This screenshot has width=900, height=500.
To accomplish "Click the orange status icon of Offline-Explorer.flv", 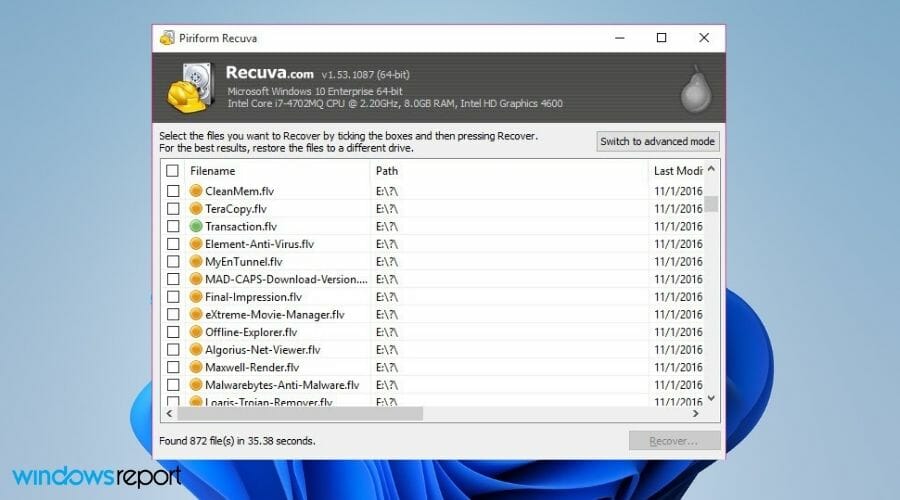I will coord(196,332).
